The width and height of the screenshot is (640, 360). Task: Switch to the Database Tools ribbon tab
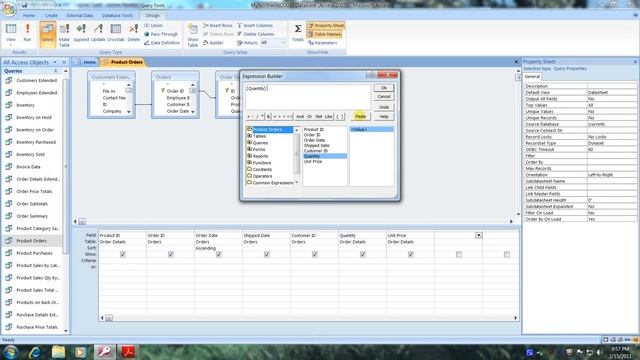117,16
